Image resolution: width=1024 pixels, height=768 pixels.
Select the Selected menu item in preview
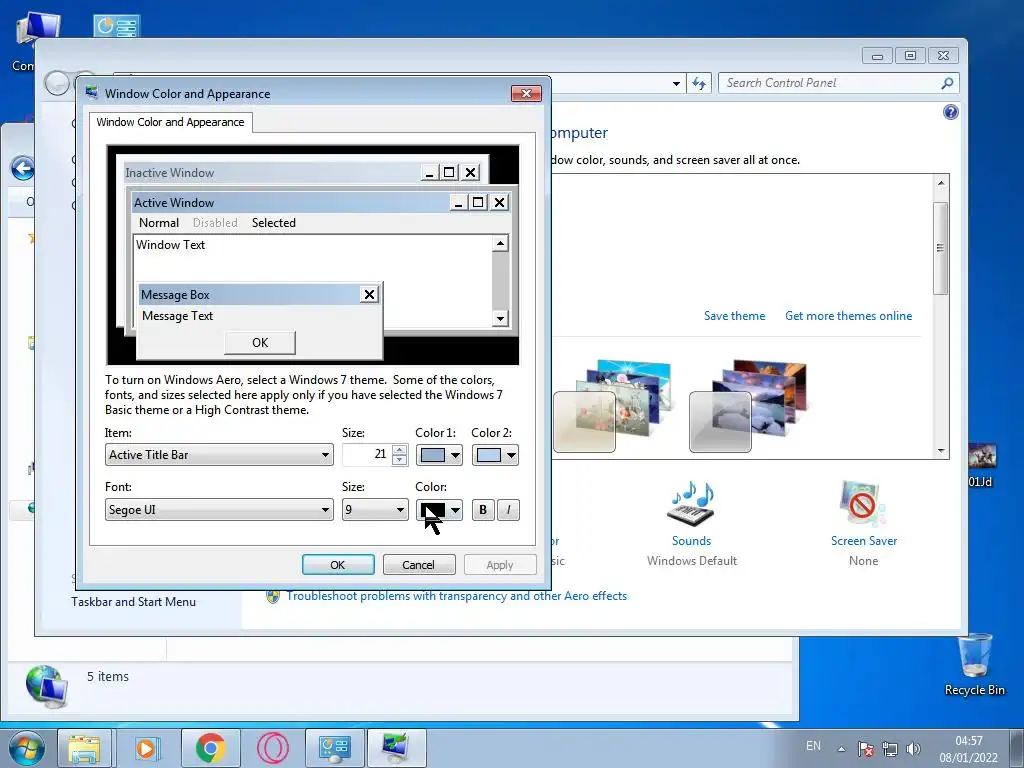click(x=274, y=223)
